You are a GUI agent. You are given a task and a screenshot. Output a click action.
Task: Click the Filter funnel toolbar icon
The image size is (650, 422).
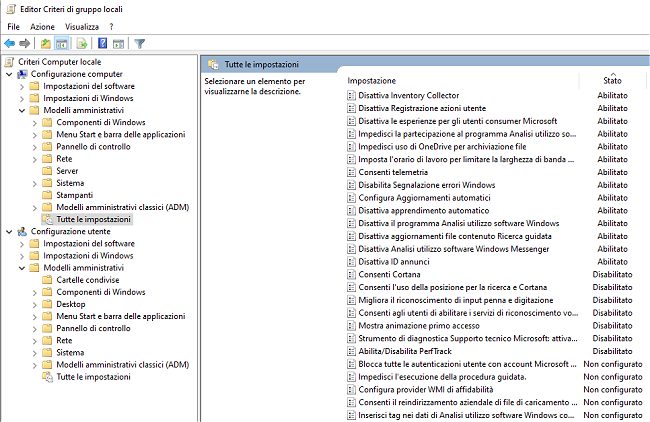pyautogui.click(x=140, y=43)
